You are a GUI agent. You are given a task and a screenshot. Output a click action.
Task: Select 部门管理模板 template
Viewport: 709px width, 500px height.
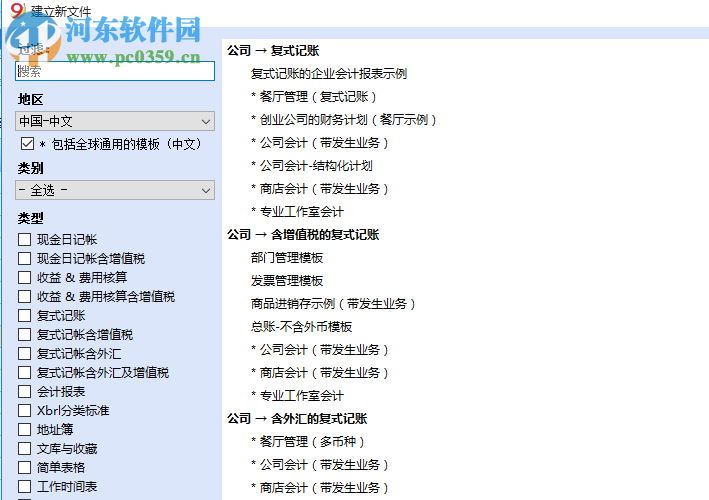[x=287, y=258]
